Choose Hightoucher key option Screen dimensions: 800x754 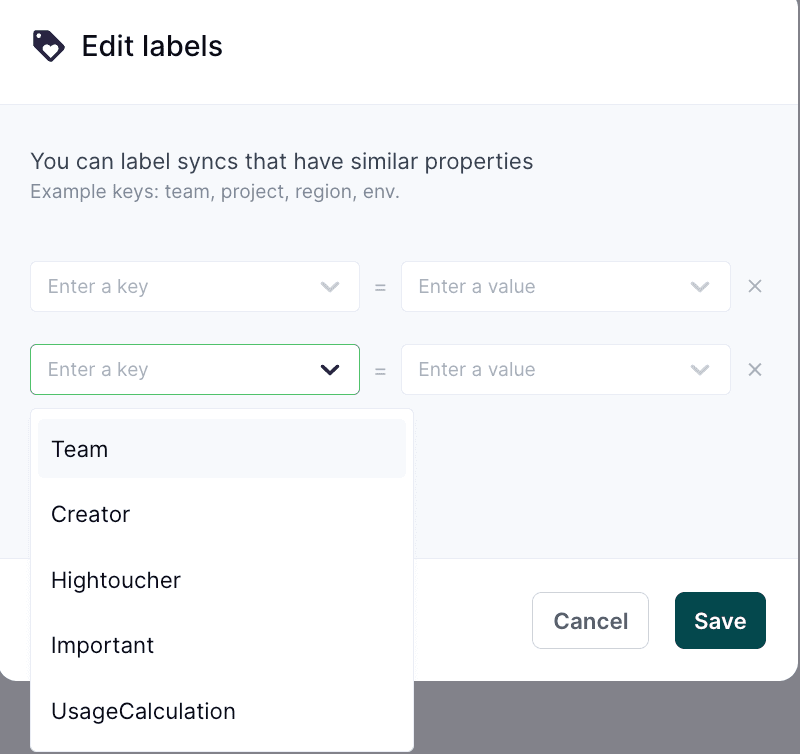(x=222, y=580)
